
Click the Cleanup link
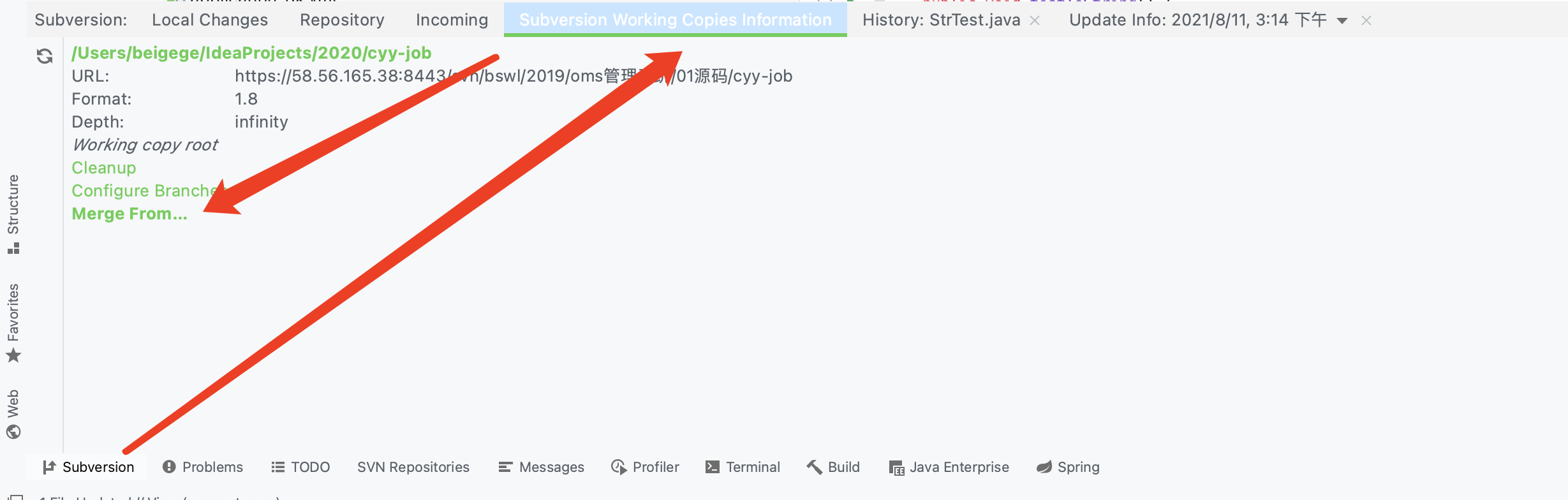coord(104,168)
